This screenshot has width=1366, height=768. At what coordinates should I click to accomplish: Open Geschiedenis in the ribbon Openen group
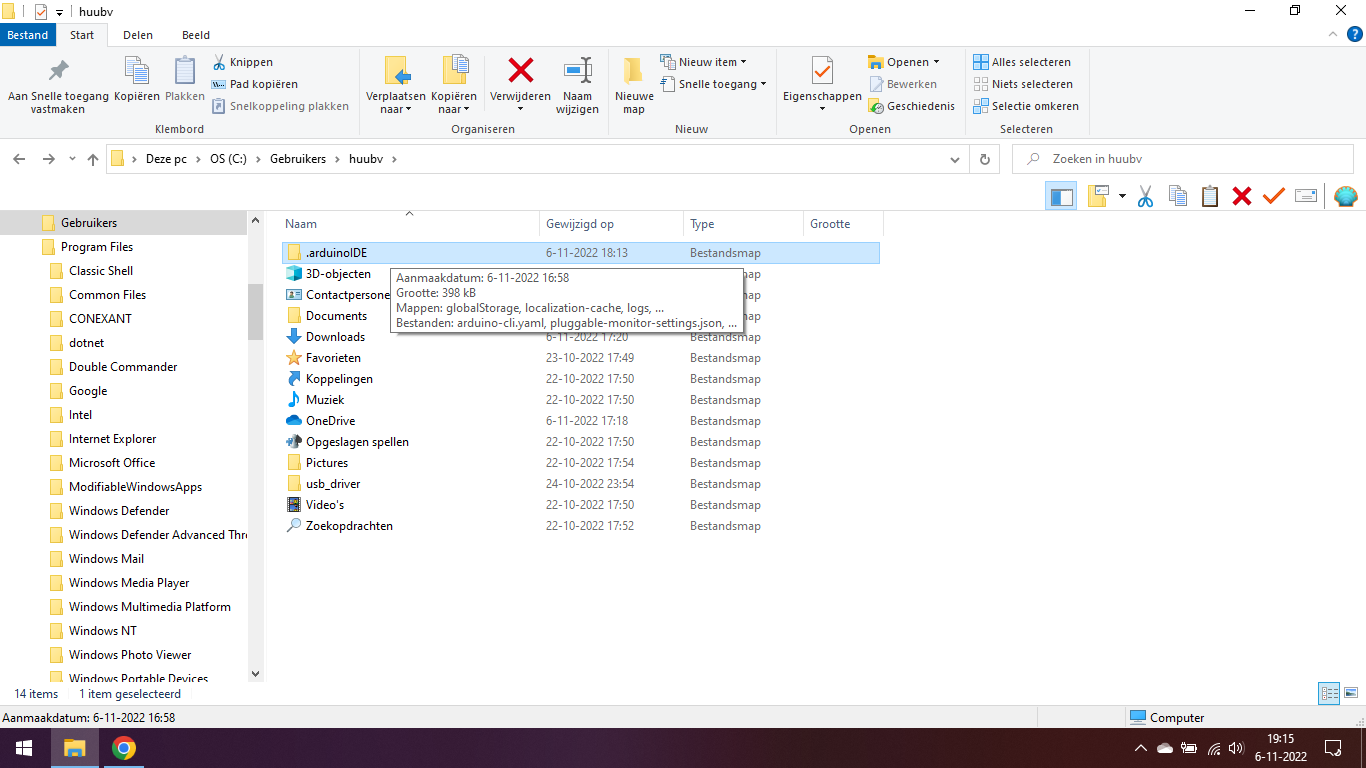click(911, 106)
